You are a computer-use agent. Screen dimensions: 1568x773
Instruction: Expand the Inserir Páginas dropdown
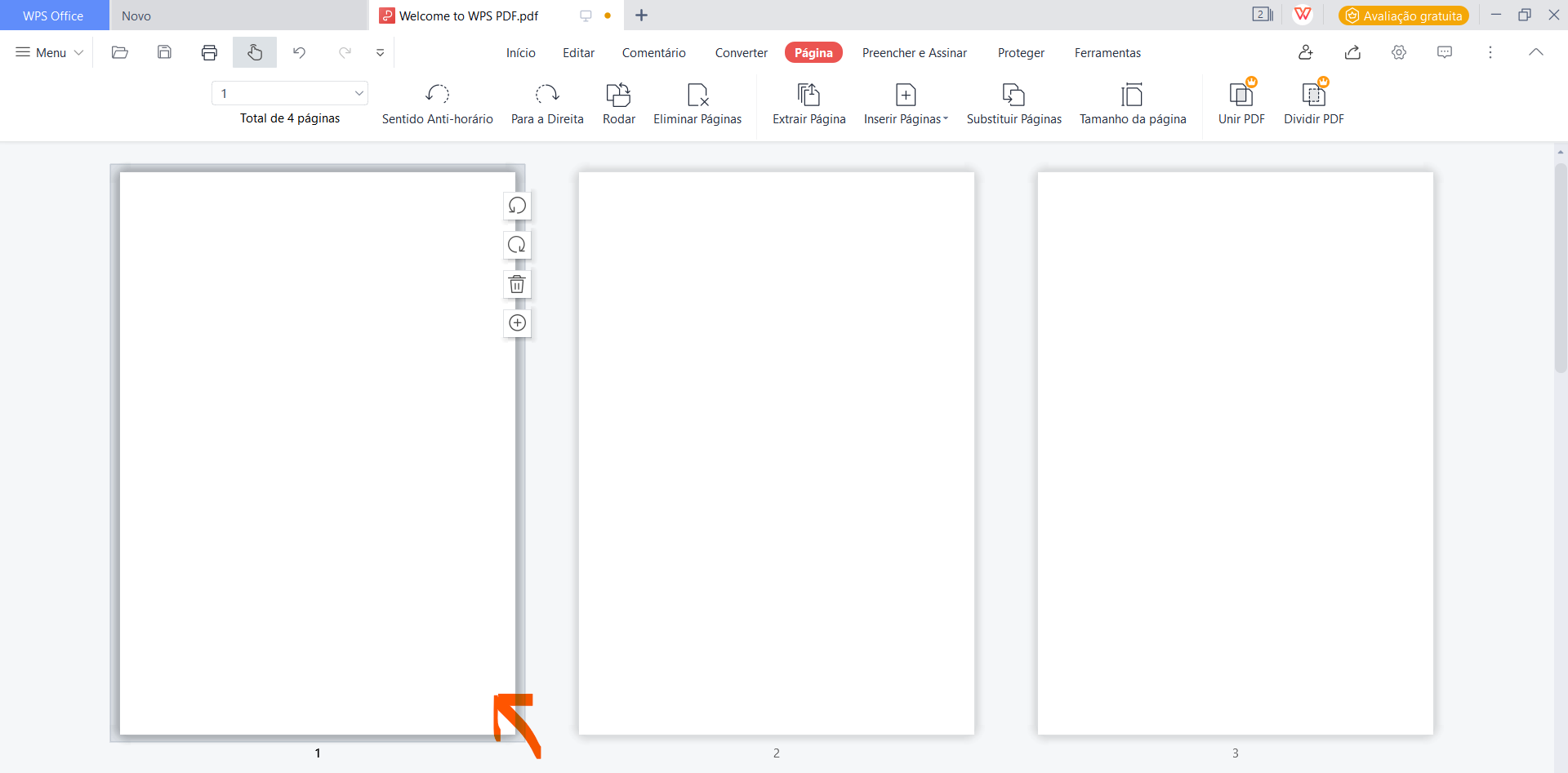[x=946, y=119]
